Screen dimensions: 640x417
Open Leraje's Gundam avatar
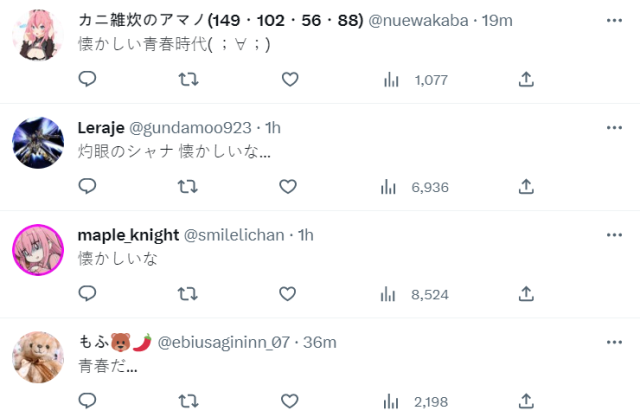point(38,143)
